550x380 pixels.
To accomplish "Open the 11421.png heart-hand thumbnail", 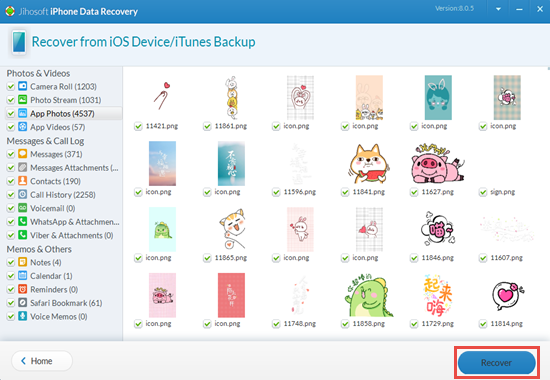I will pos(162,95).
